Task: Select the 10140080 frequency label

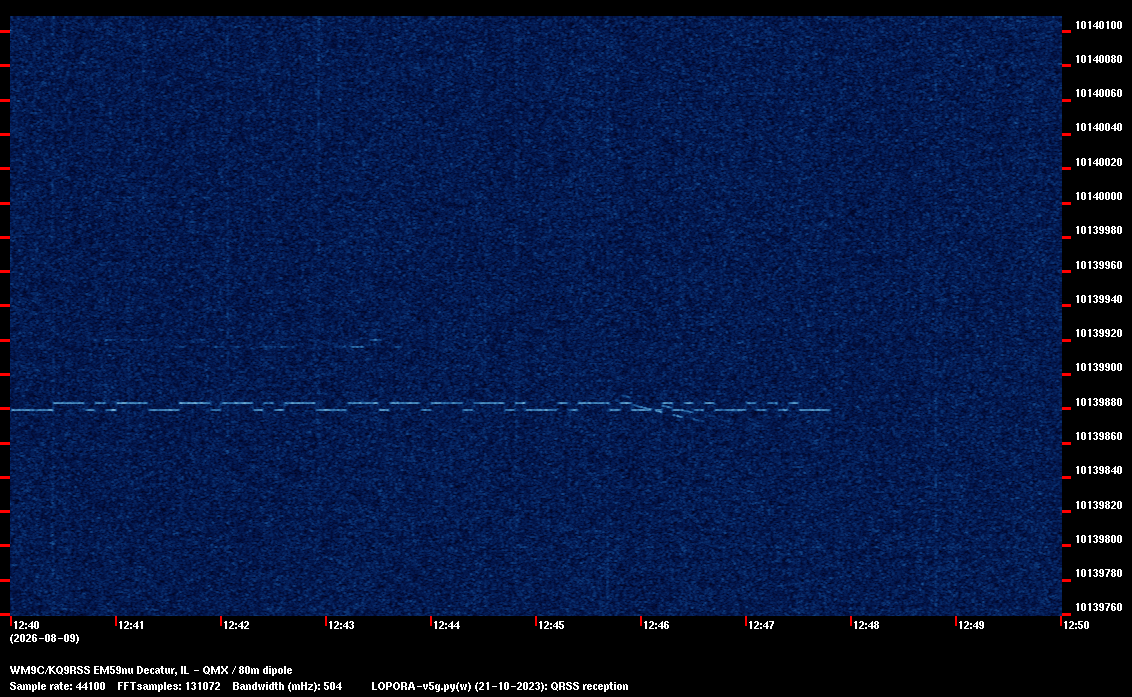Action: coord(1099,59)
